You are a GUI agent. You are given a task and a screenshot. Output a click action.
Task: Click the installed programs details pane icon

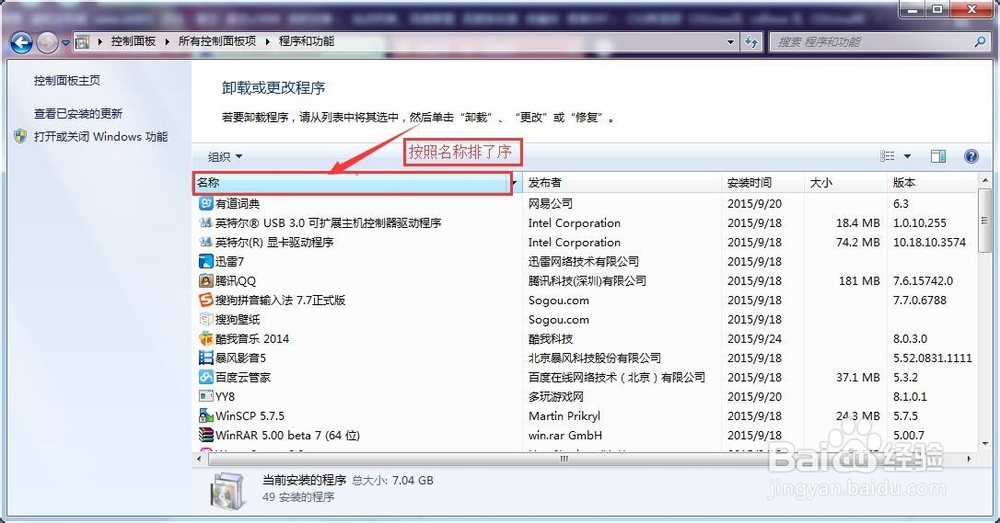pyautogui.click(x=227, y=492)
